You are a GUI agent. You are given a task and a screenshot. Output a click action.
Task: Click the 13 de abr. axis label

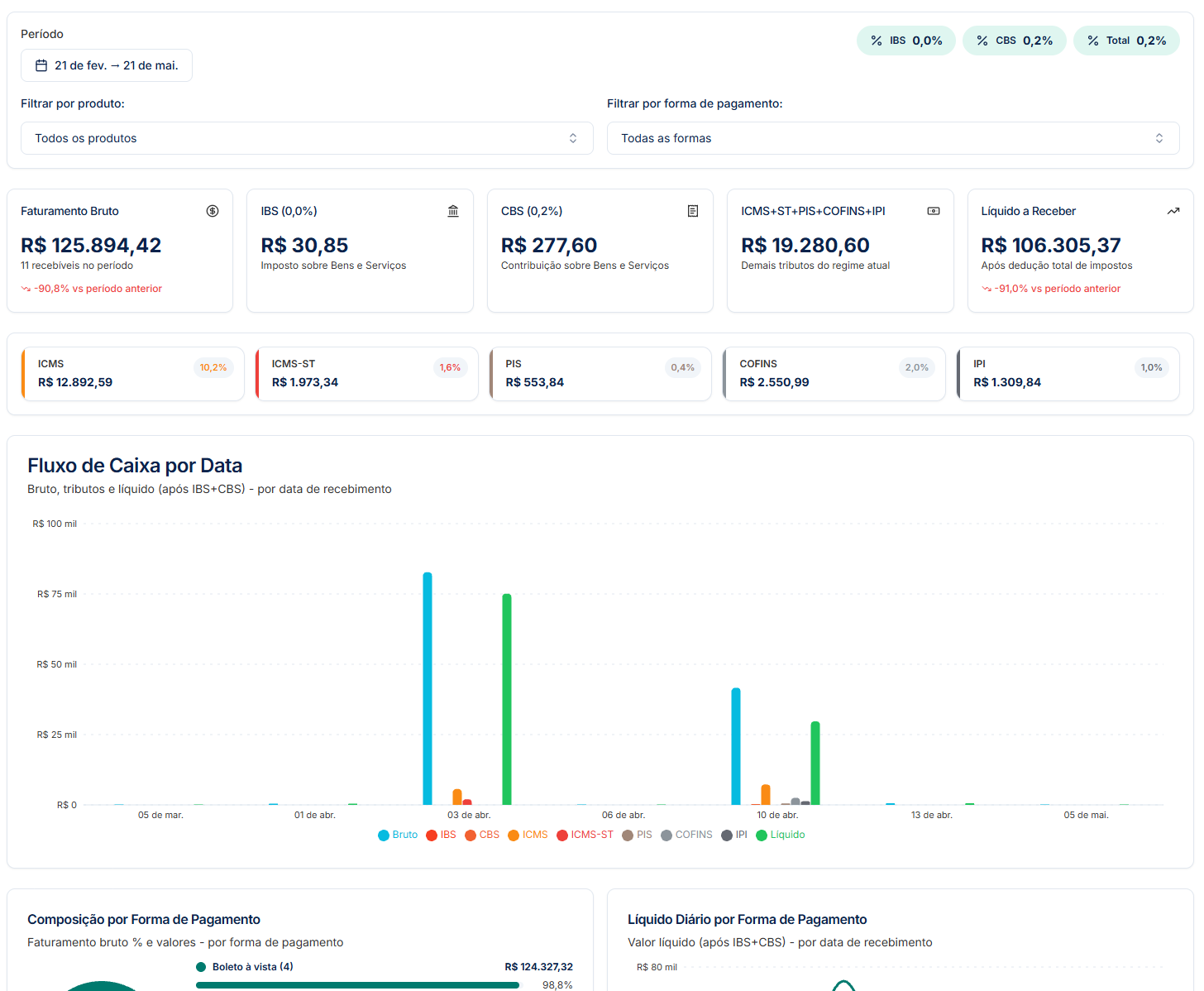click(x=932, y=815)
